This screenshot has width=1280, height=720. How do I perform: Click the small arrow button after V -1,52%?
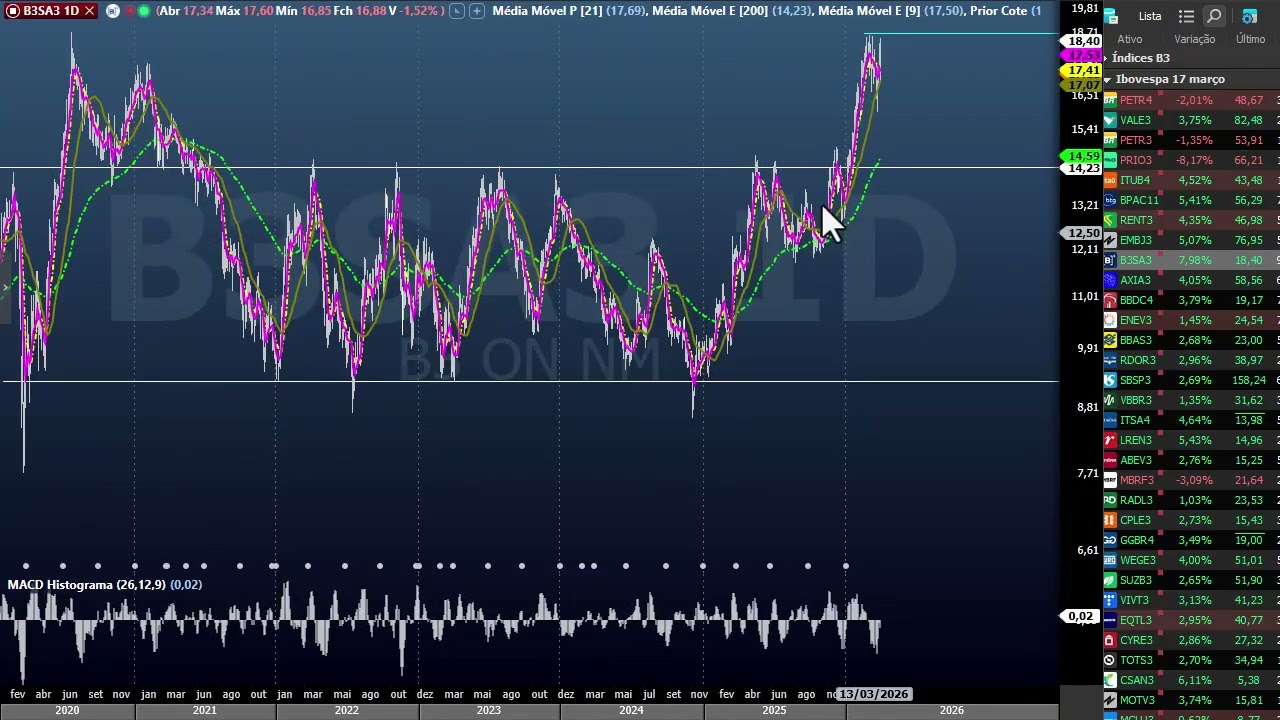tap(456, 10)
